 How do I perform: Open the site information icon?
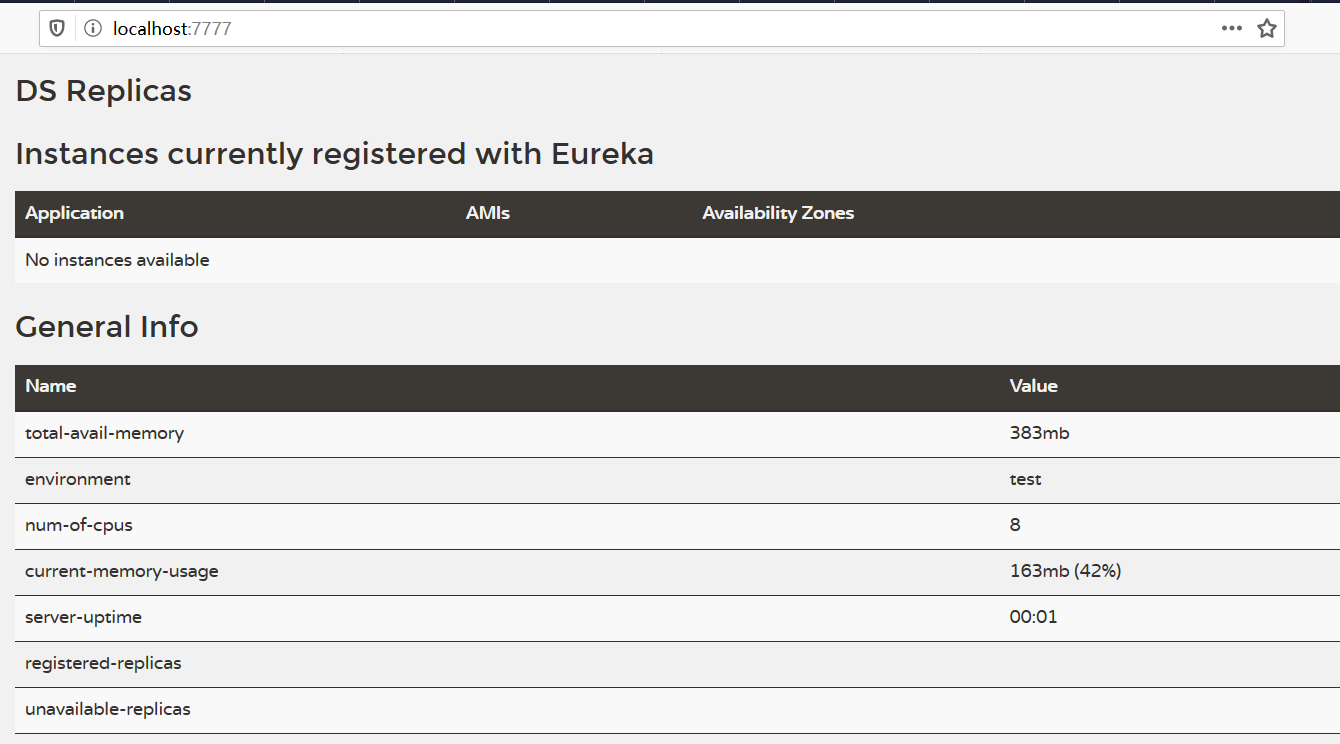[93, 29]
